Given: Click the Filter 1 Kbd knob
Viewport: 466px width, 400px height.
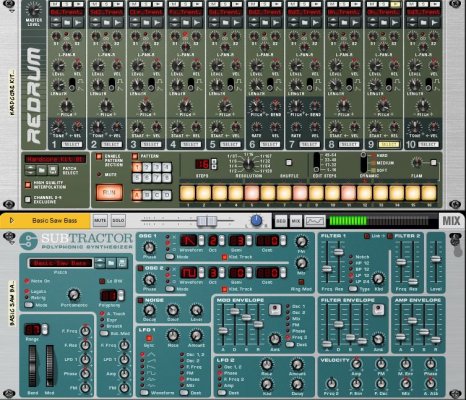Looking at the screenshot, I should click(x=378, y=279).
